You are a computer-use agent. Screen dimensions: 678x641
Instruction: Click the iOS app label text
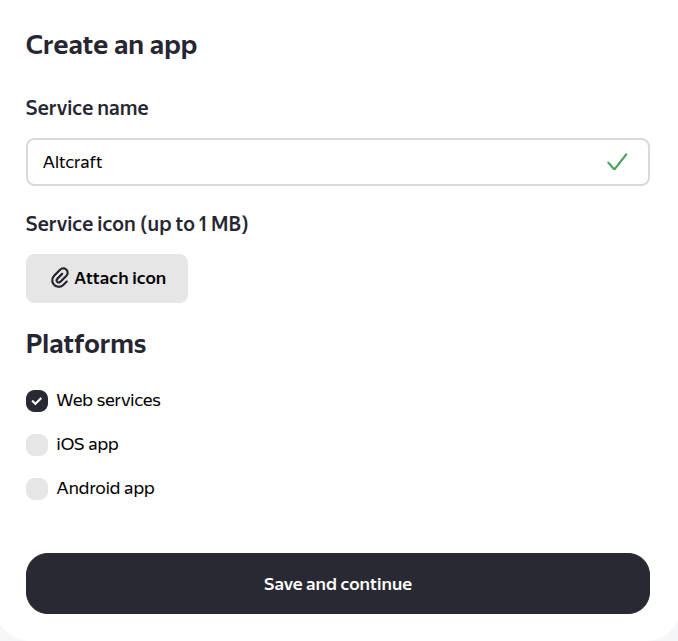(x=87, y=445)
